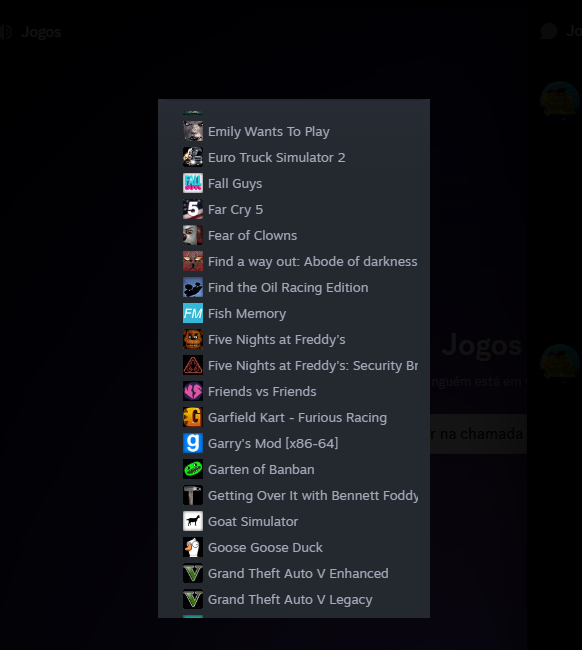The width and height of the screenshot is (582, 650).
Task: Open the Jogos channel header
Action: [41, 32]
